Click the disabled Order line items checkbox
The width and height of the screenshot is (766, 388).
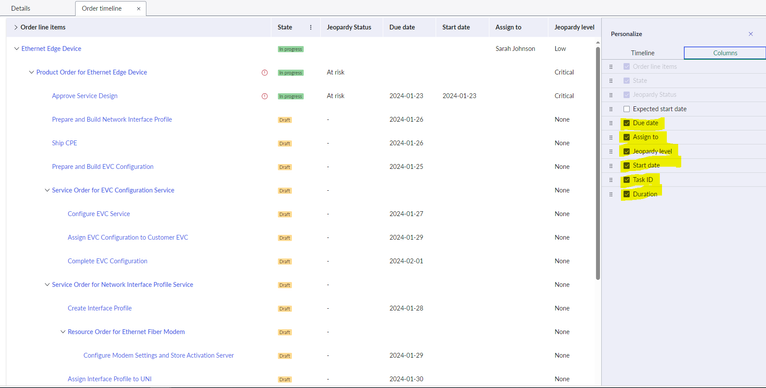[x=626, y=66]
